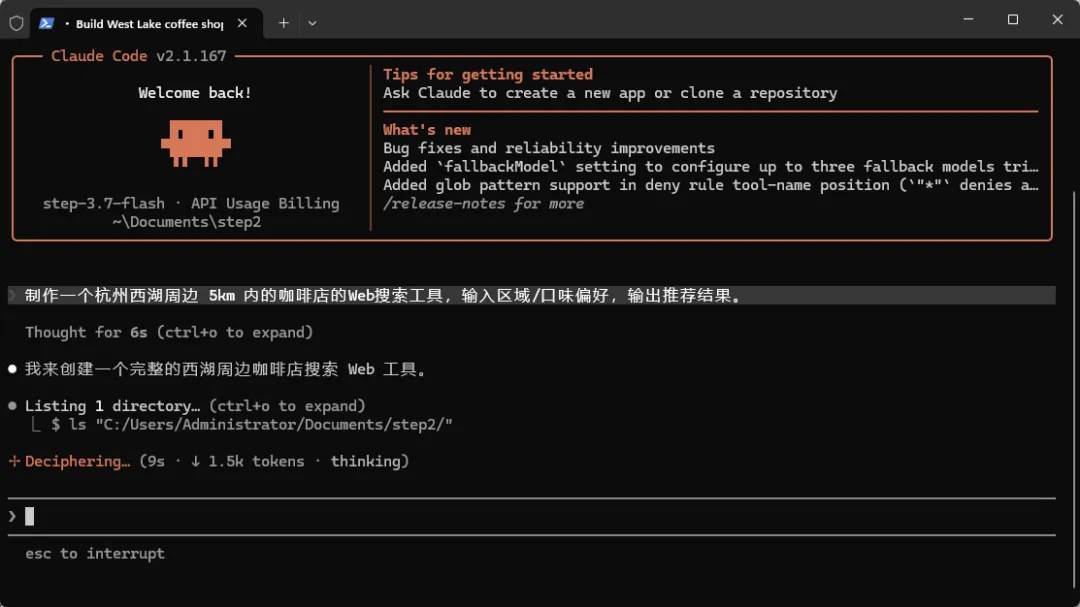Click the Tips for getting started heading
Viewport: 1080px width, 607px height.
tap(488, 74)
